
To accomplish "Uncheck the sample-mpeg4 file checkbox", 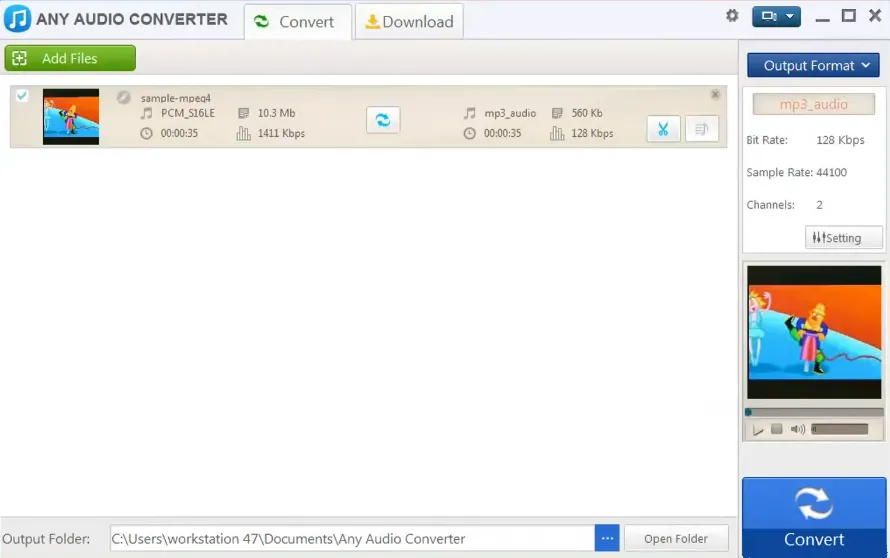I will tap(22, 95).
